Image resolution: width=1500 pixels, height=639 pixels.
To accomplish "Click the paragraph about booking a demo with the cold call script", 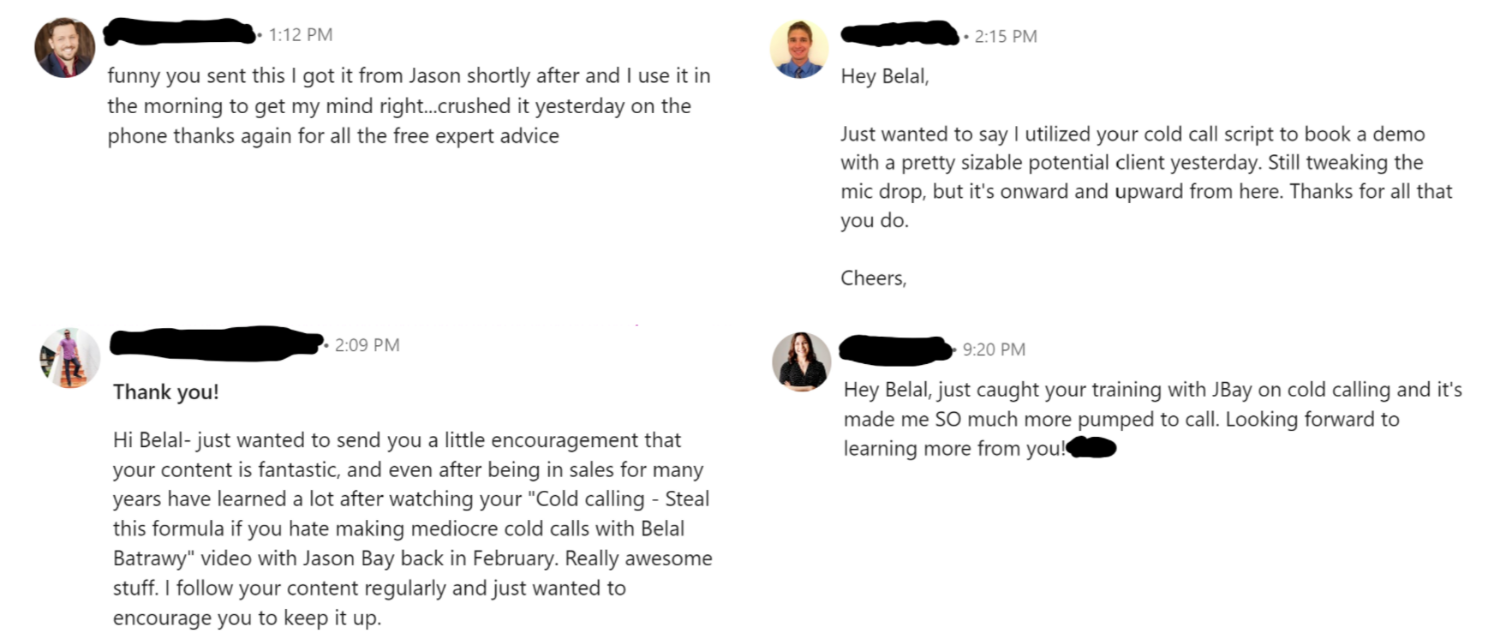I will tap(1146, 177).
